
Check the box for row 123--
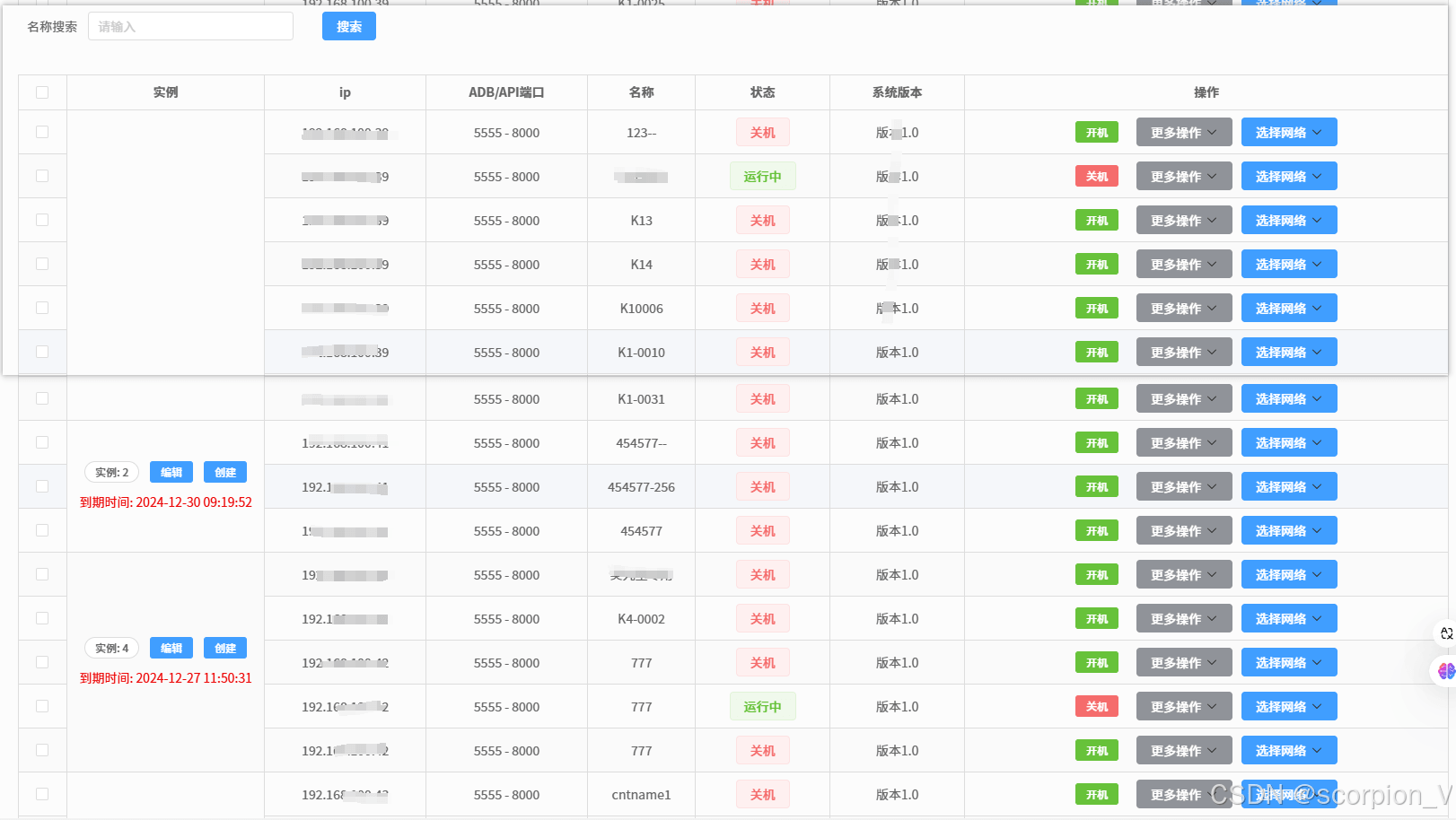[42, 132]
